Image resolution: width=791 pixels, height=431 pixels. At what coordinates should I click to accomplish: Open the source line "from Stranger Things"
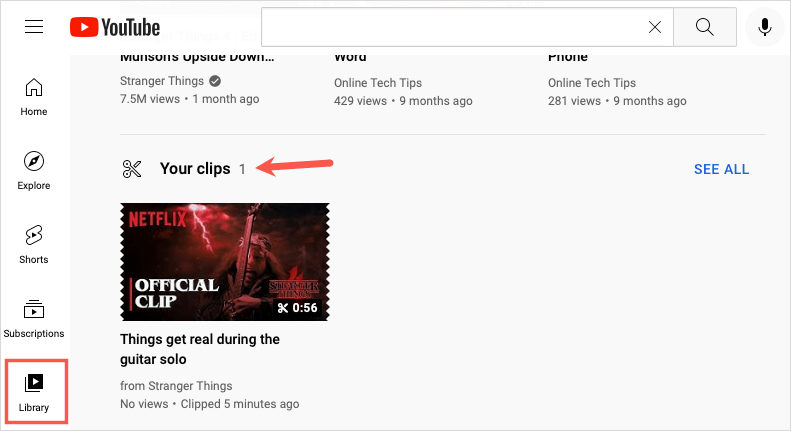tap(176, 386)
